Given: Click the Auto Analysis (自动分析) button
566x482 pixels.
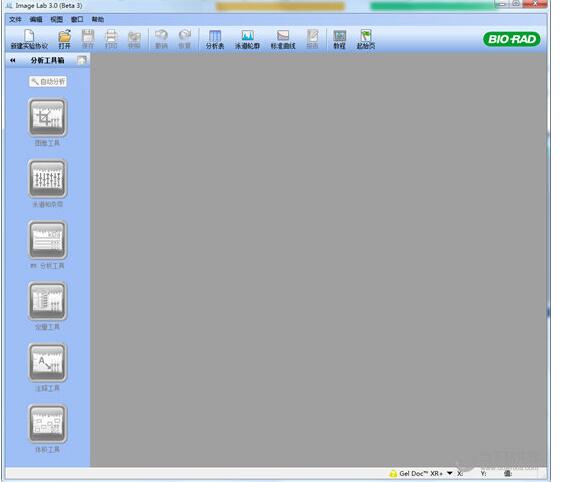Looking at the screenshot, I should pos(48,82).
